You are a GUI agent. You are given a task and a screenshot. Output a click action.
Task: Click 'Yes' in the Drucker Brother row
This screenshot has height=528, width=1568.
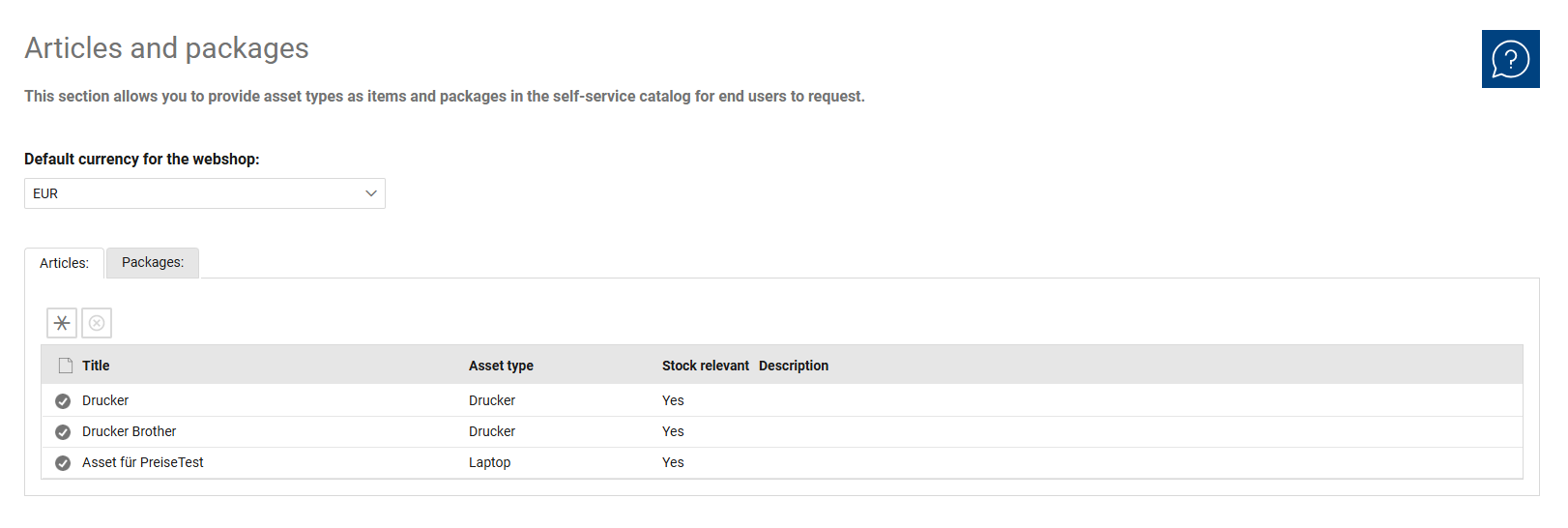pos(673,431)
